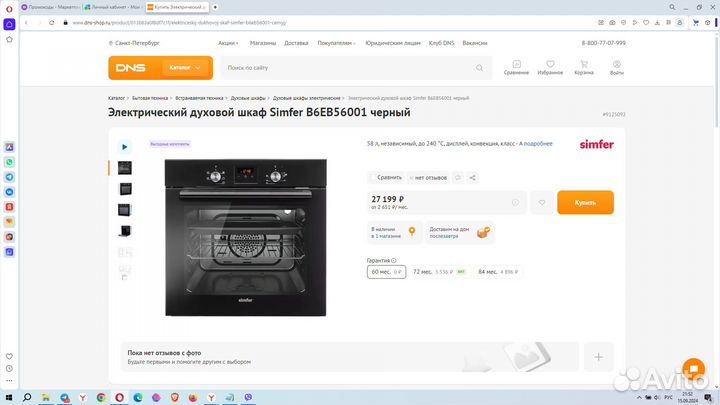Click into the Поиск по сайту field
Screen dimensions: 720x405
[349, 68]
